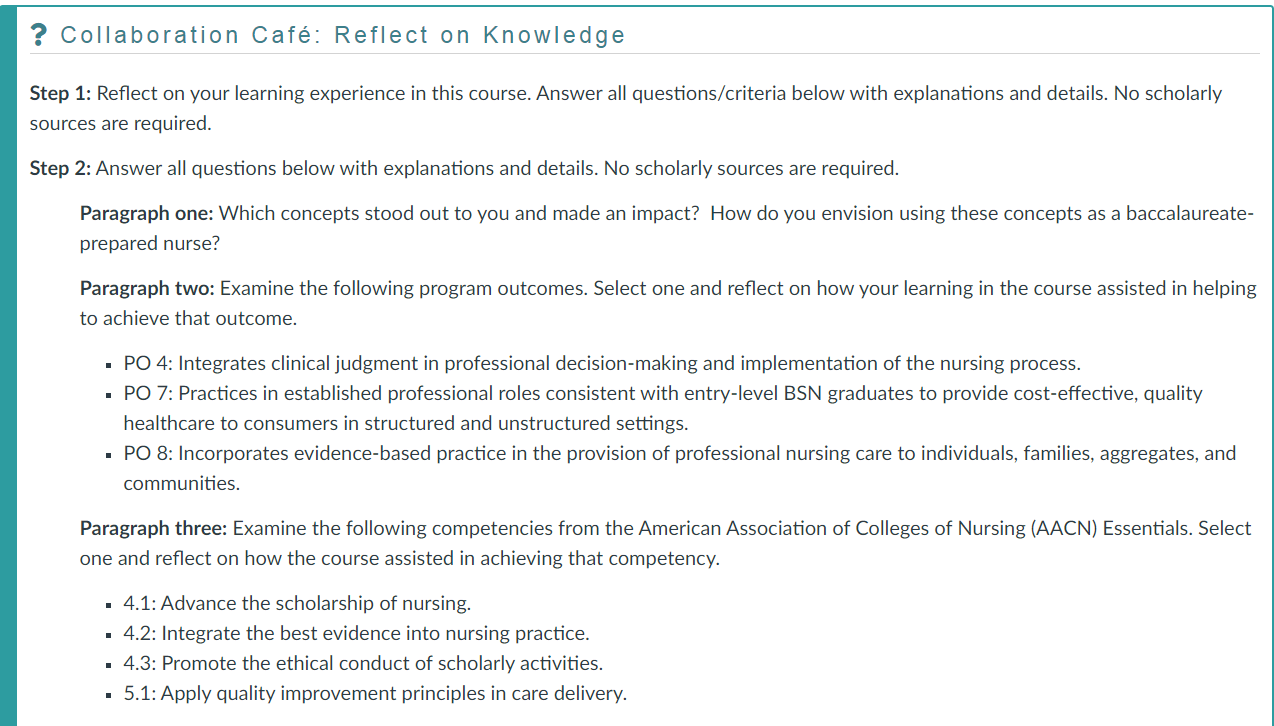Screen dimensions: 1274x726
Task: Click competency 4.3 Promote the ethical conduct
Action: pyautogui.click(x=363, y=663)
